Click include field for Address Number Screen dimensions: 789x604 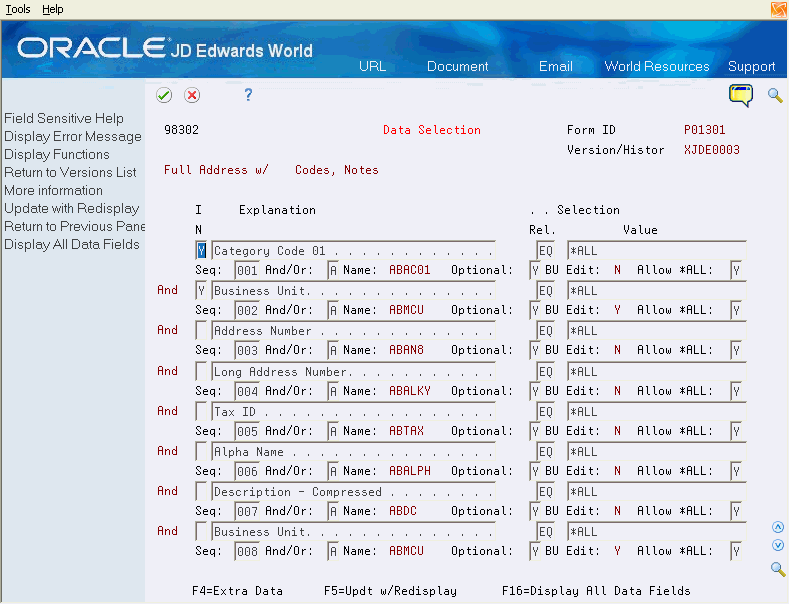pos(201,331)
